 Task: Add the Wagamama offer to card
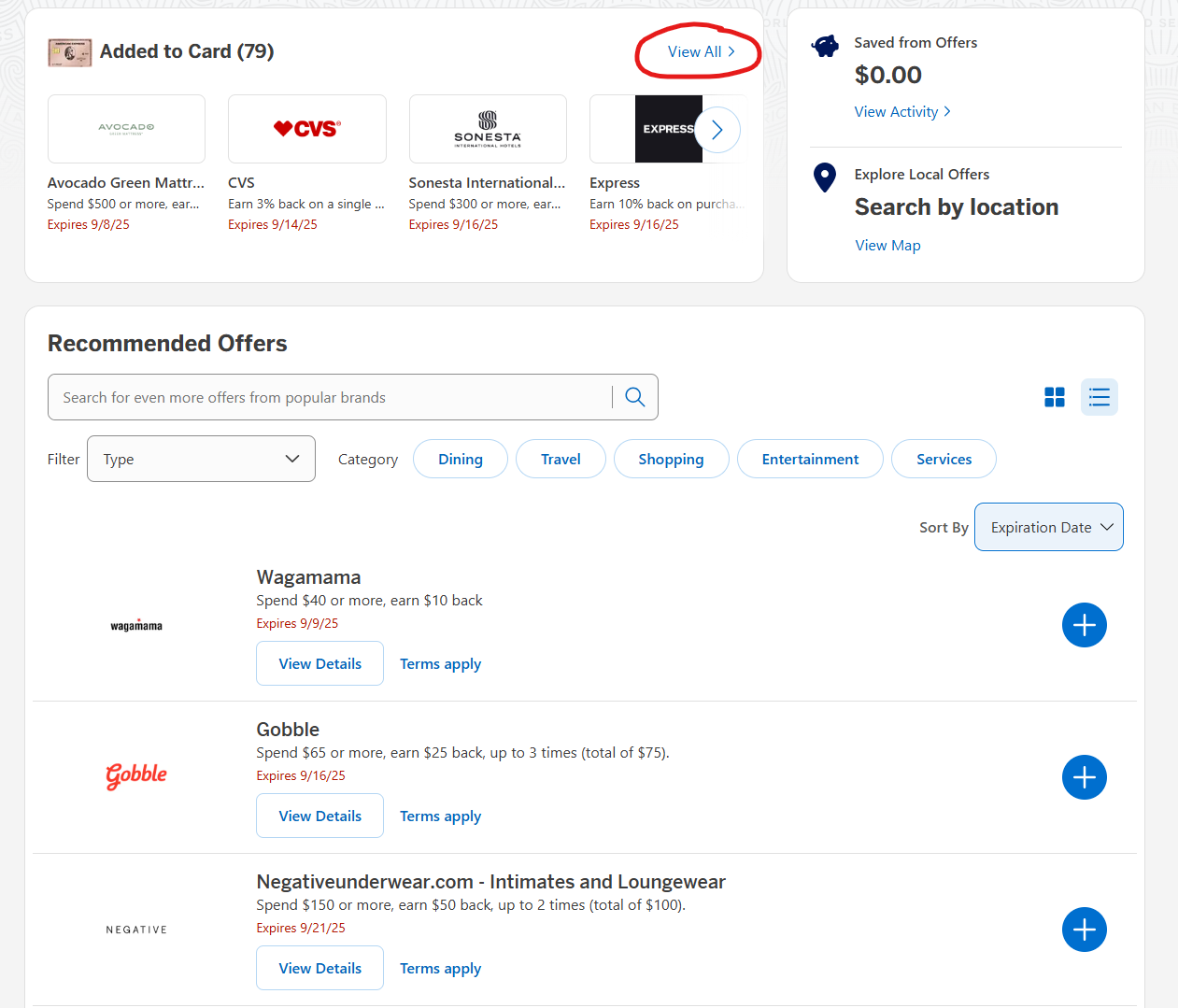coord(1085,625)
